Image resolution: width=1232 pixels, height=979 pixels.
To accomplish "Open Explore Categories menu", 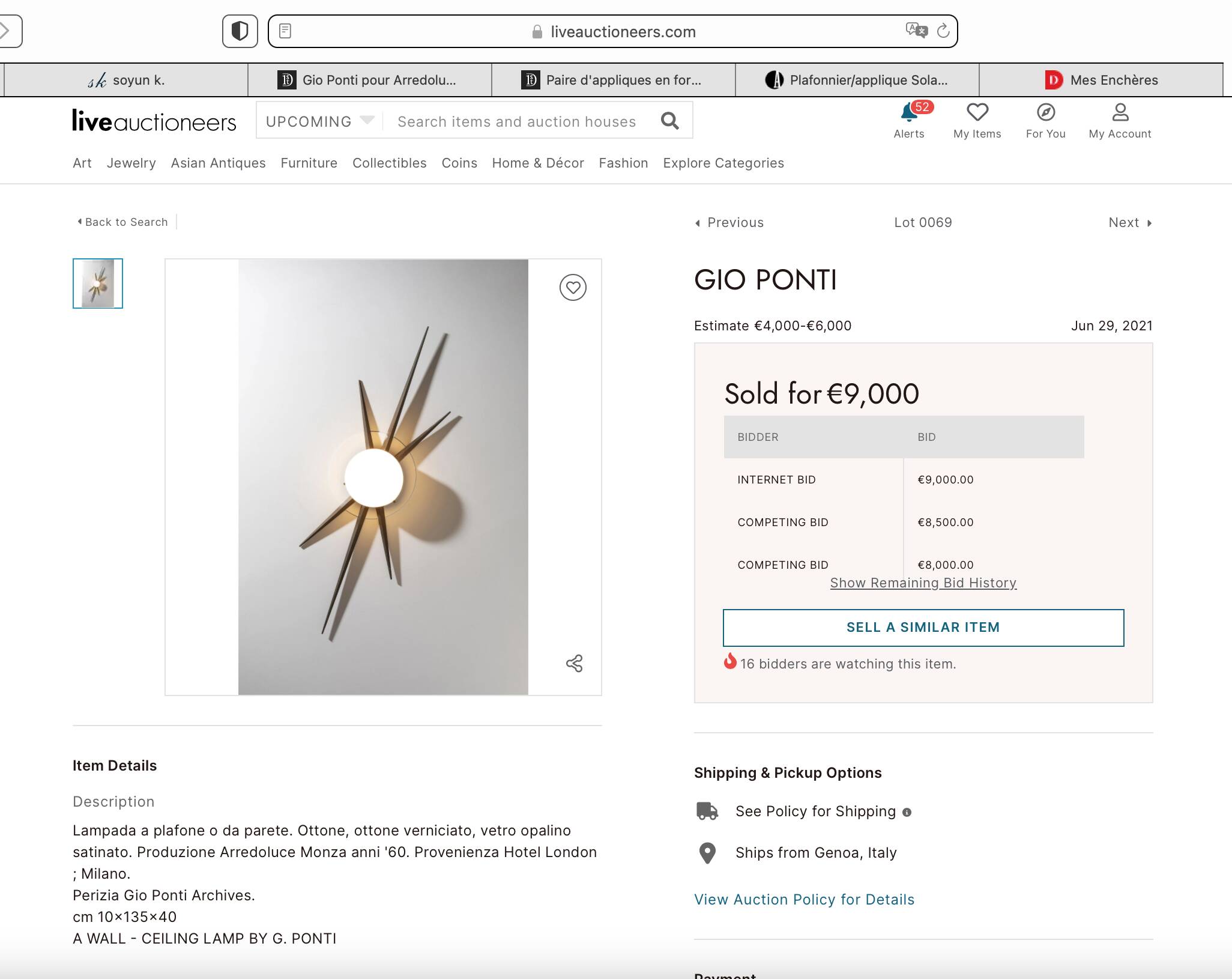I will [x=723, y=163].
